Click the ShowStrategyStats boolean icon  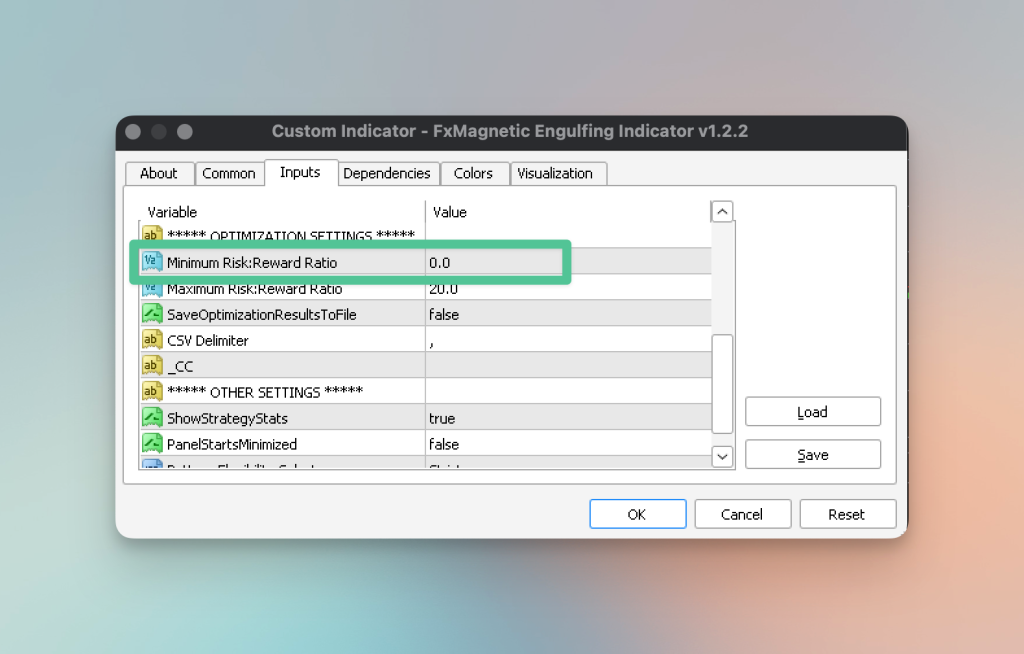click(x=152, y=417)
